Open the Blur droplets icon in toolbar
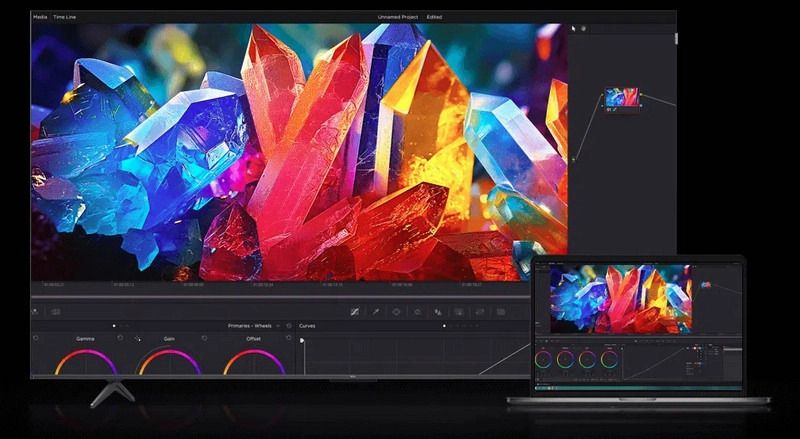The image size is (800, 439). [439, 312]
